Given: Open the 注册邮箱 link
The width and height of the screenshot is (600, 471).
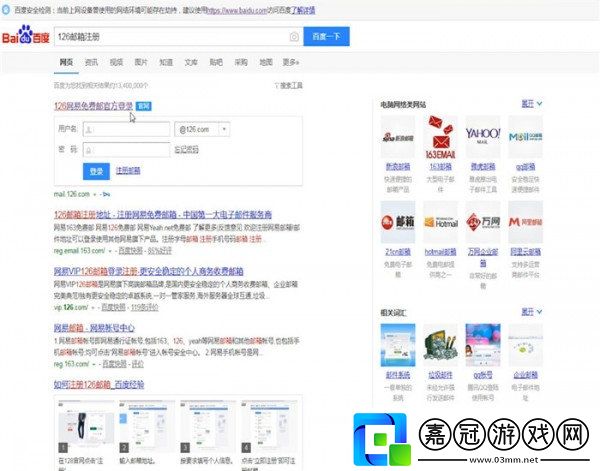Looking at the screenshot, I should pyautogui.click(x=128, y=170).
